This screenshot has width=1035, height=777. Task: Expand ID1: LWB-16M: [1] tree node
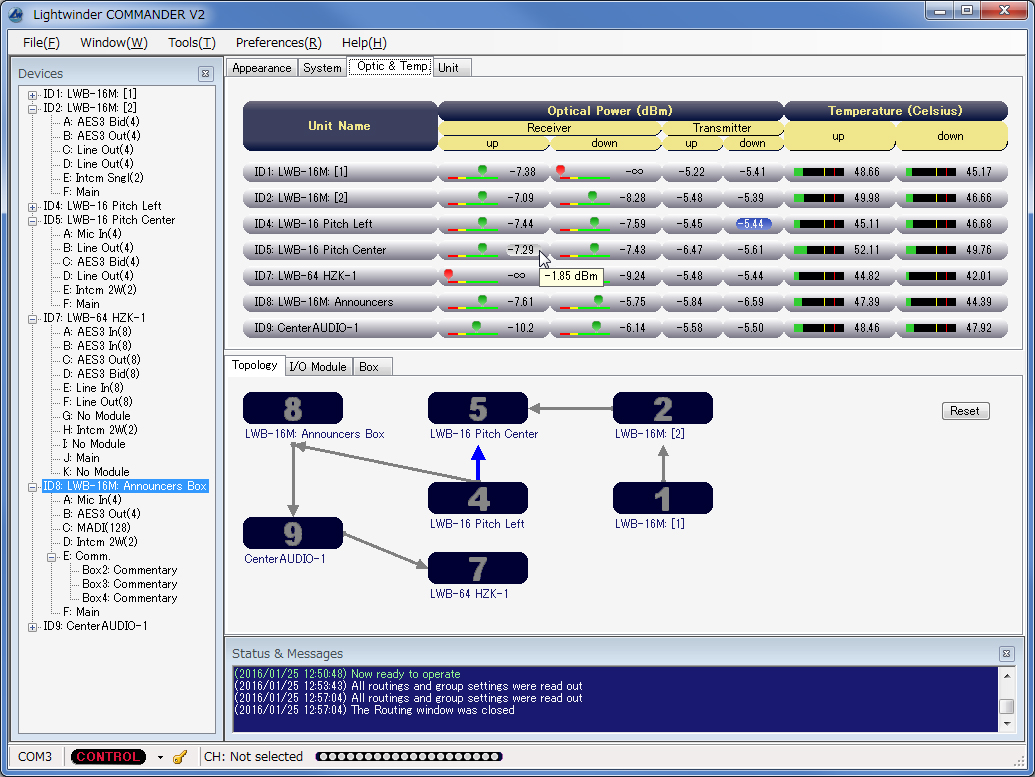pyautogui.click(x=32, y=94)
